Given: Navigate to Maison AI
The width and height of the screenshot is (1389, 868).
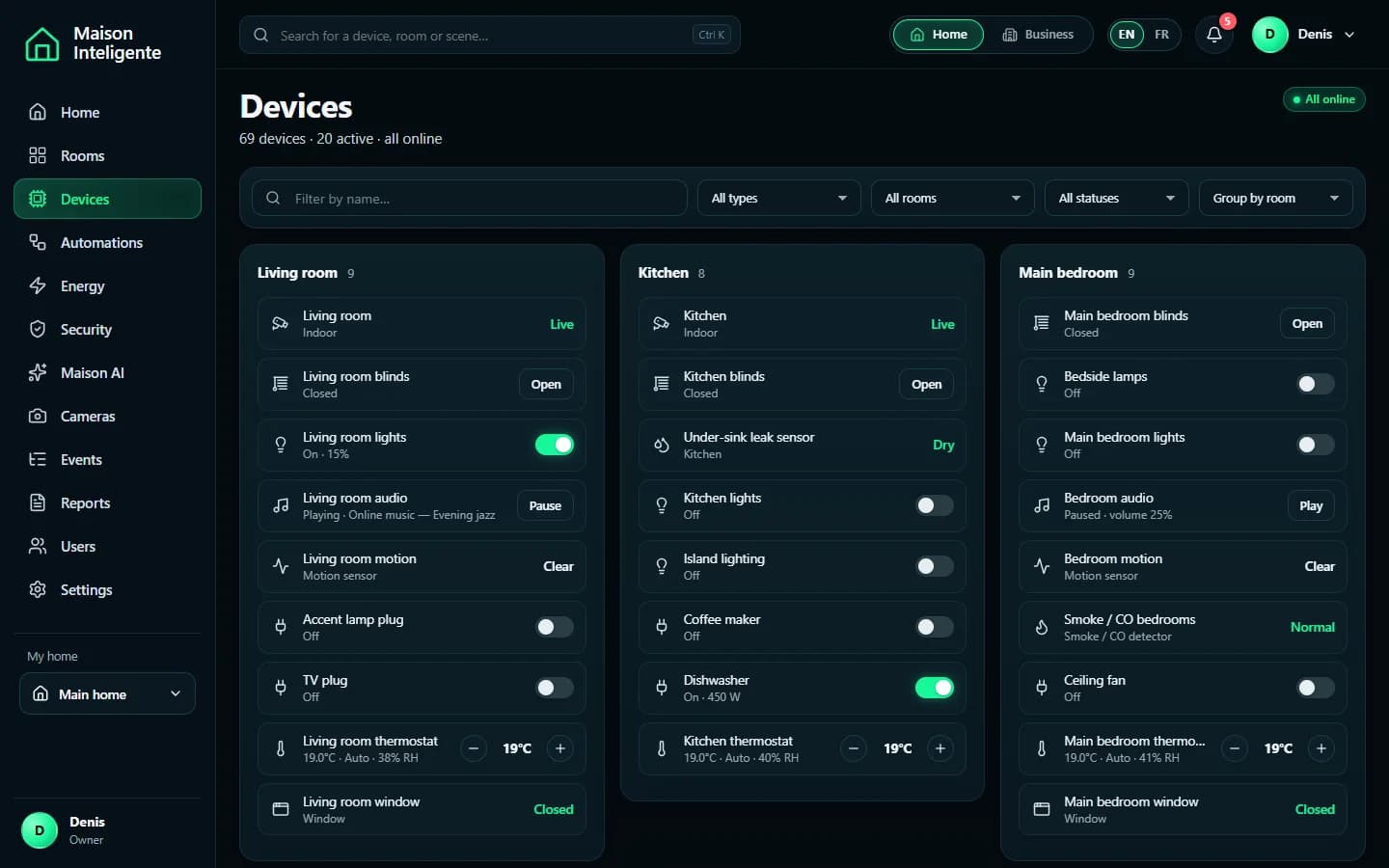Looking at the screenshot, I should (x=107, y=372).
